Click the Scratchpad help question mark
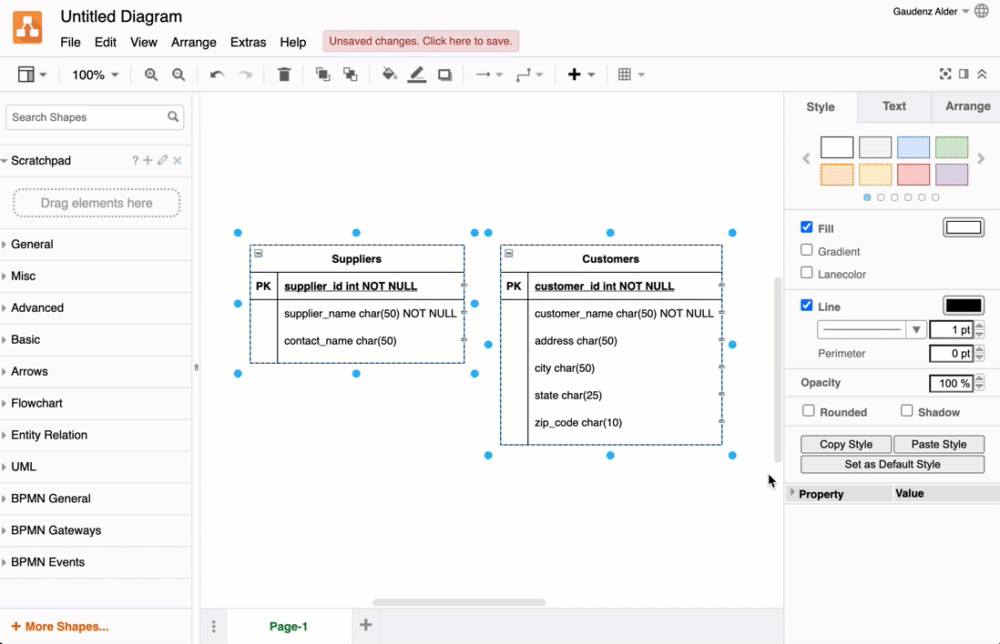1000x644 pixels. (135, 161)
